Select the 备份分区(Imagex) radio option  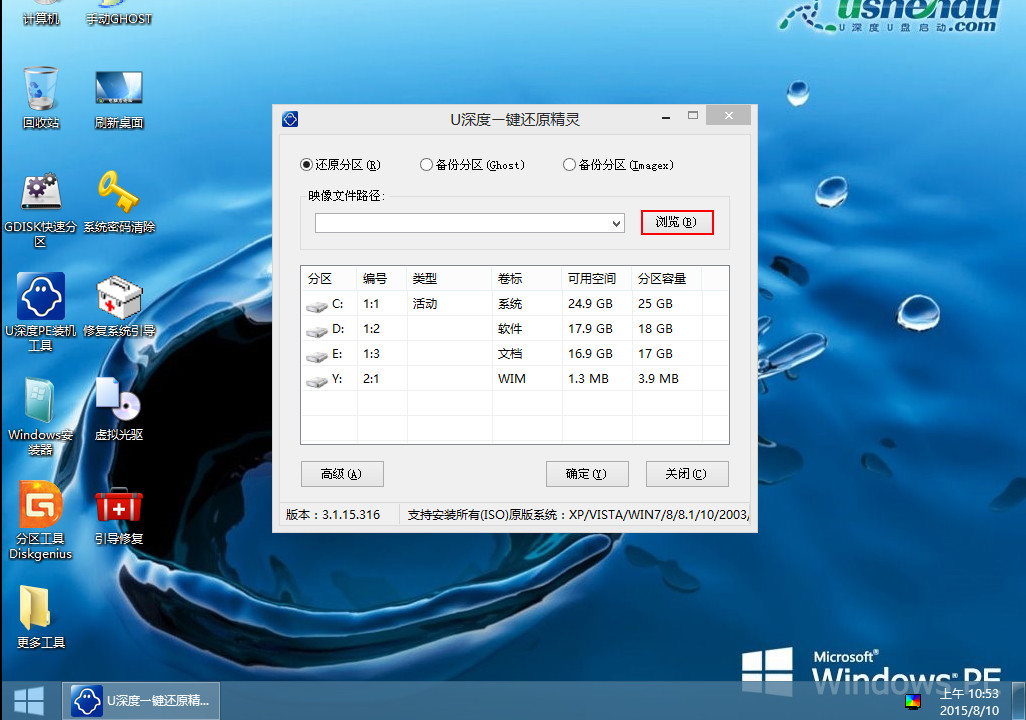click(618, 165)
